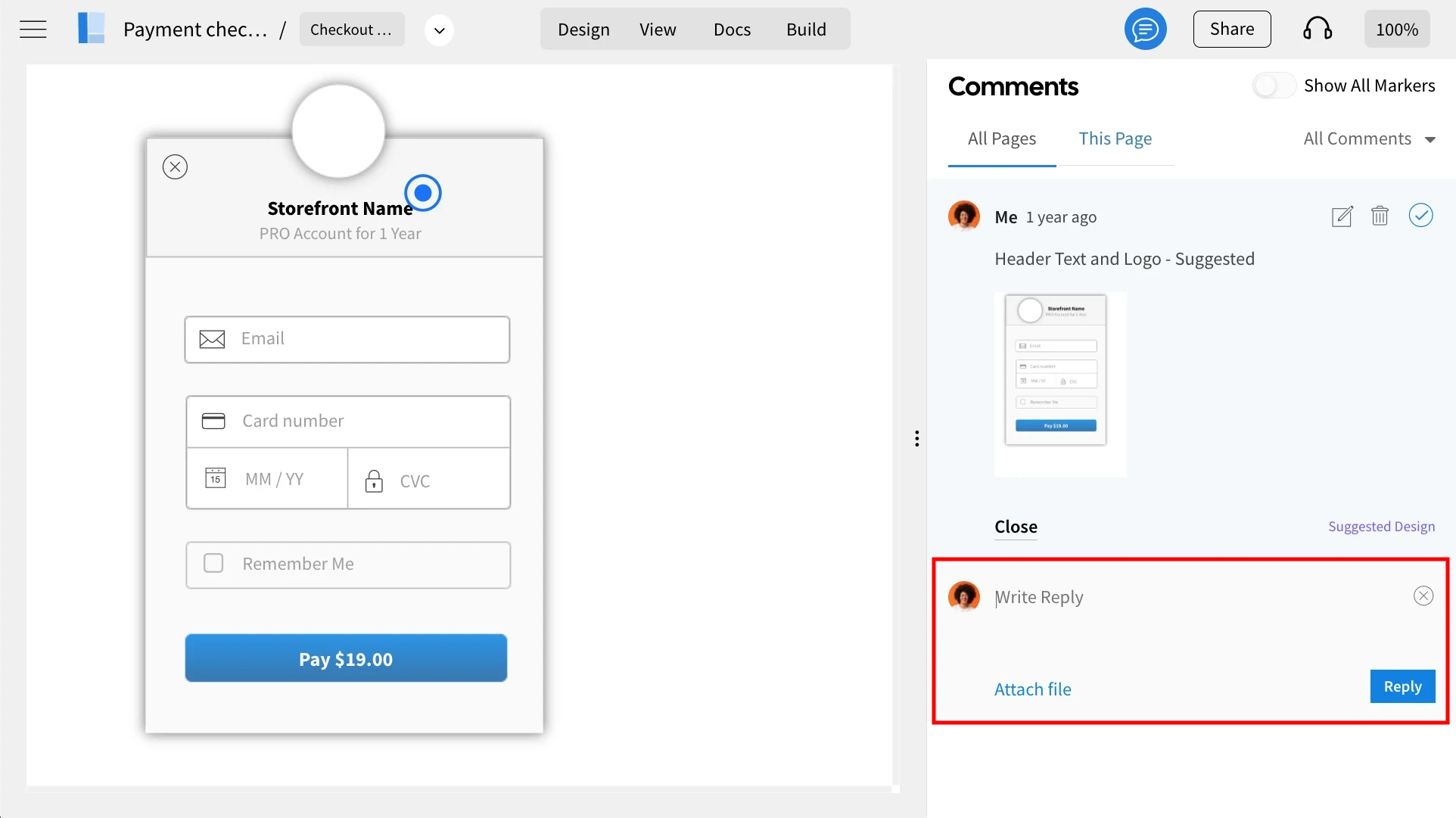
Task: Delete the comment with trash icon
Action: (x=1380, y=216)
